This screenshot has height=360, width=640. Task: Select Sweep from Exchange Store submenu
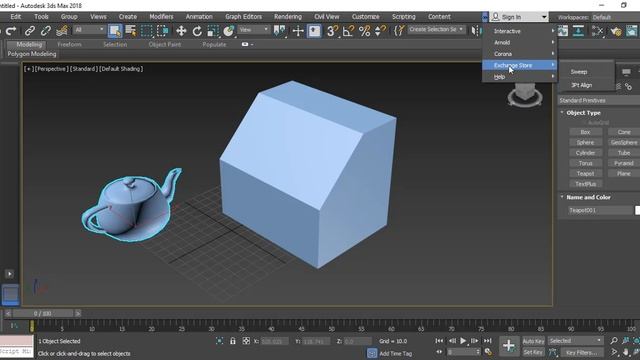tap(579, 72)
